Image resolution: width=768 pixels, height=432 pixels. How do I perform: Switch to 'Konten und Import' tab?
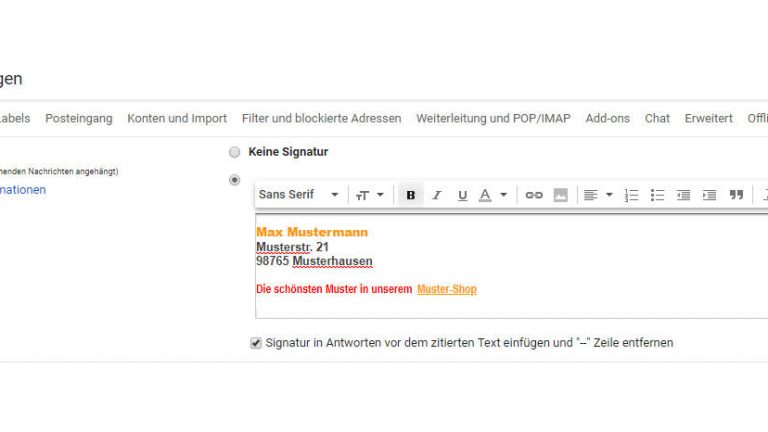[177, 118]
